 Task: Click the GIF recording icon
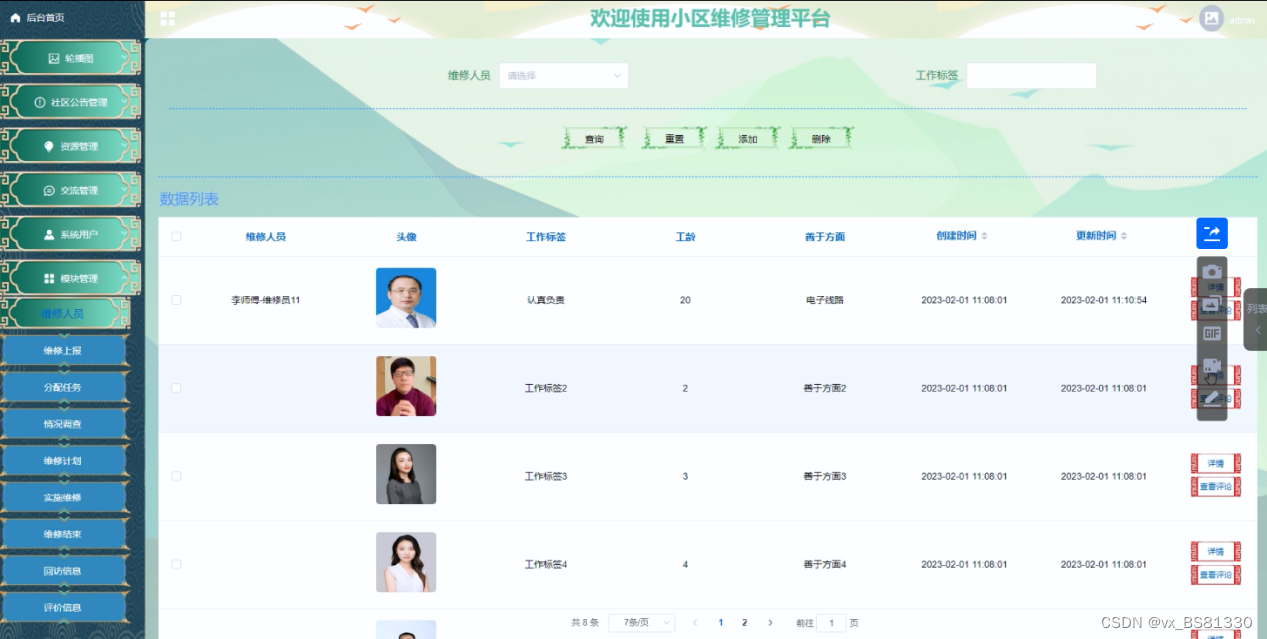[x=1212, y=334]
